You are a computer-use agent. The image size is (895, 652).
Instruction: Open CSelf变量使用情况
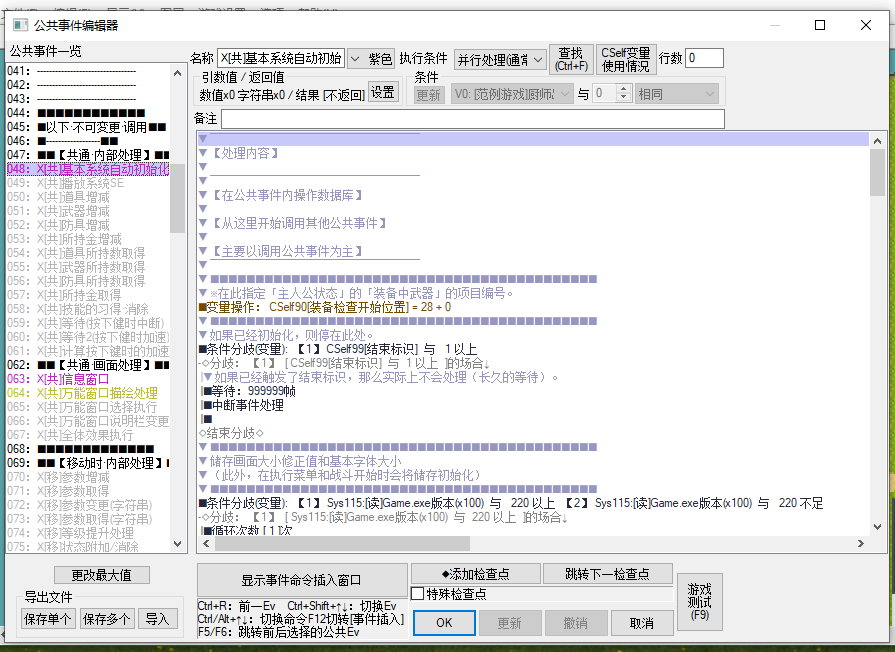click(626, 59)
